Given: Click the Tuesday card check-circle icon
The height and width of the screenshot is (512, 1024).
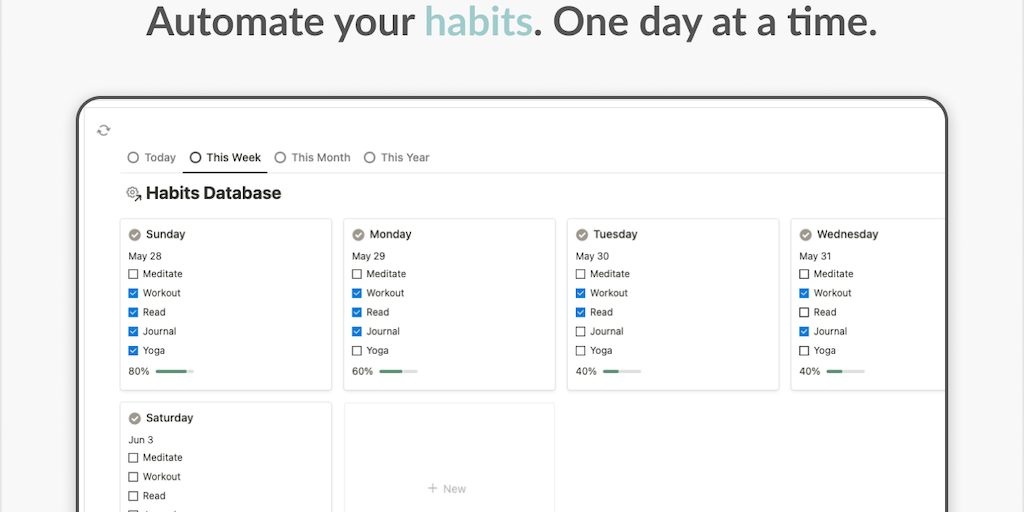Looking at the screenshot, I should [582, 234].
